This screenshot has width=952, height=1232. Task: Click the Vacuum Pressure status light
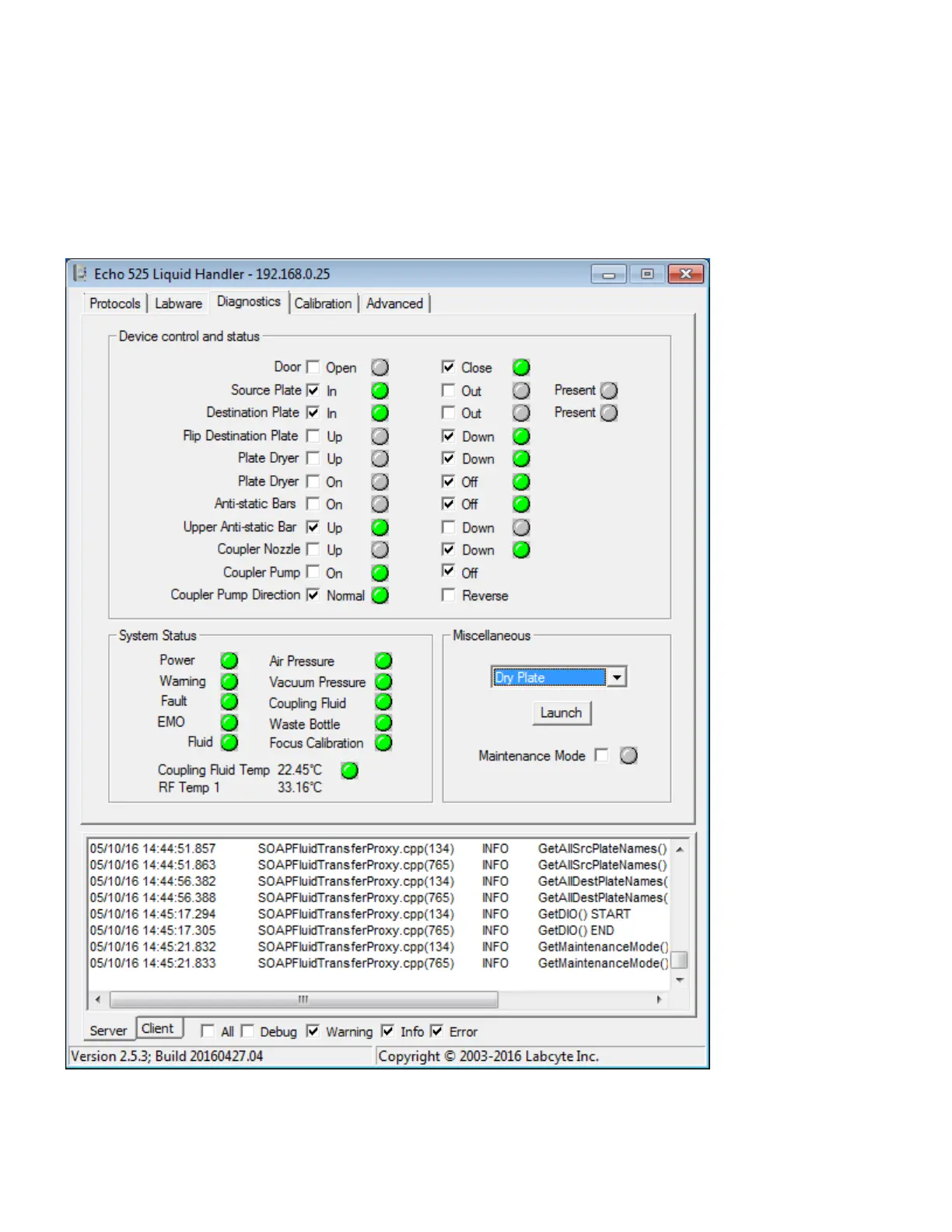(383, 682)
